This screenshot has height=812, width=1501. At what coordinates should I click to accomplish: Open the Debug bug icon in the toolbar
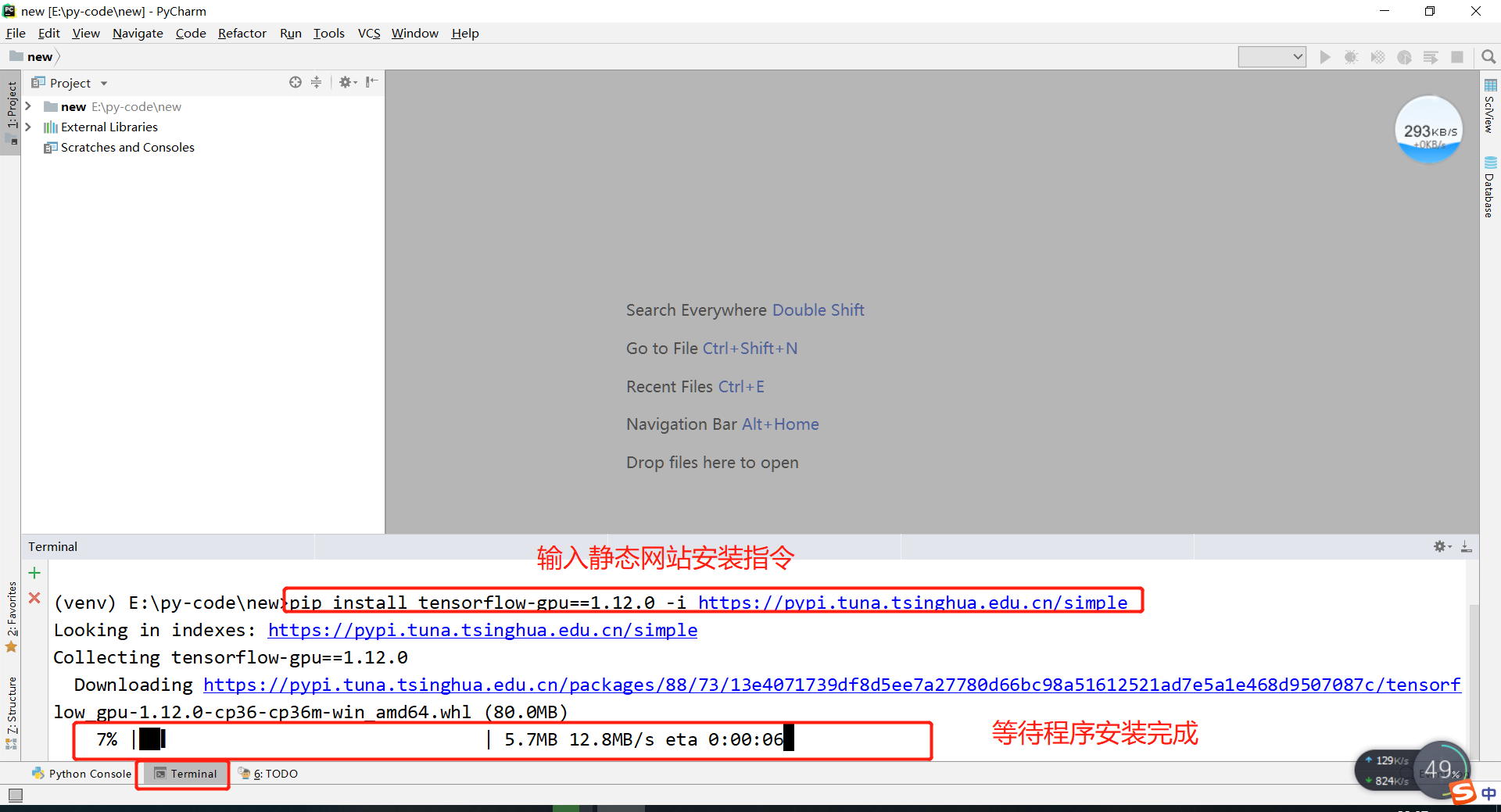(1351, 56)
